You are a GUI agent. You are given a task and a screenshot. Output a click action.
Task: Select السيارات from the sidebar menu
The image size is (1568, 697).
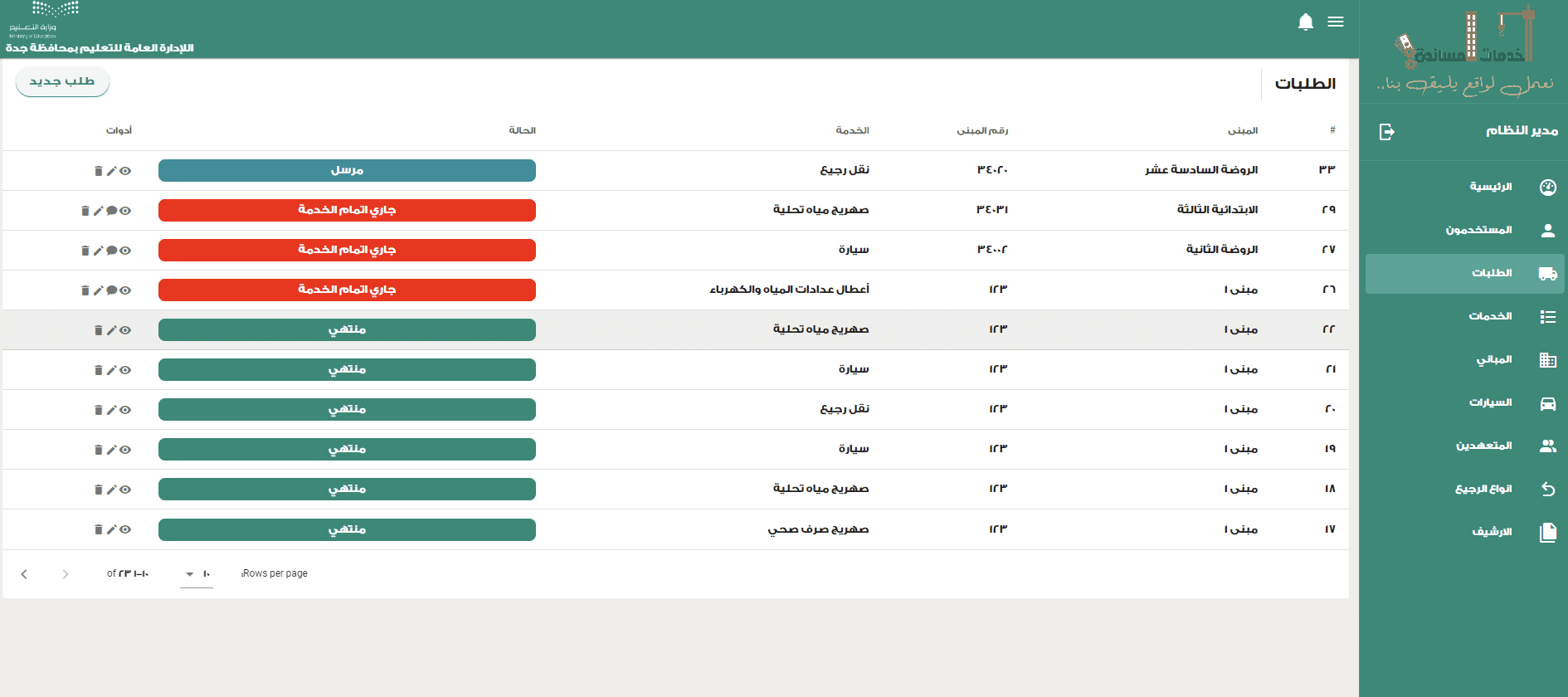coord(1490,403)
